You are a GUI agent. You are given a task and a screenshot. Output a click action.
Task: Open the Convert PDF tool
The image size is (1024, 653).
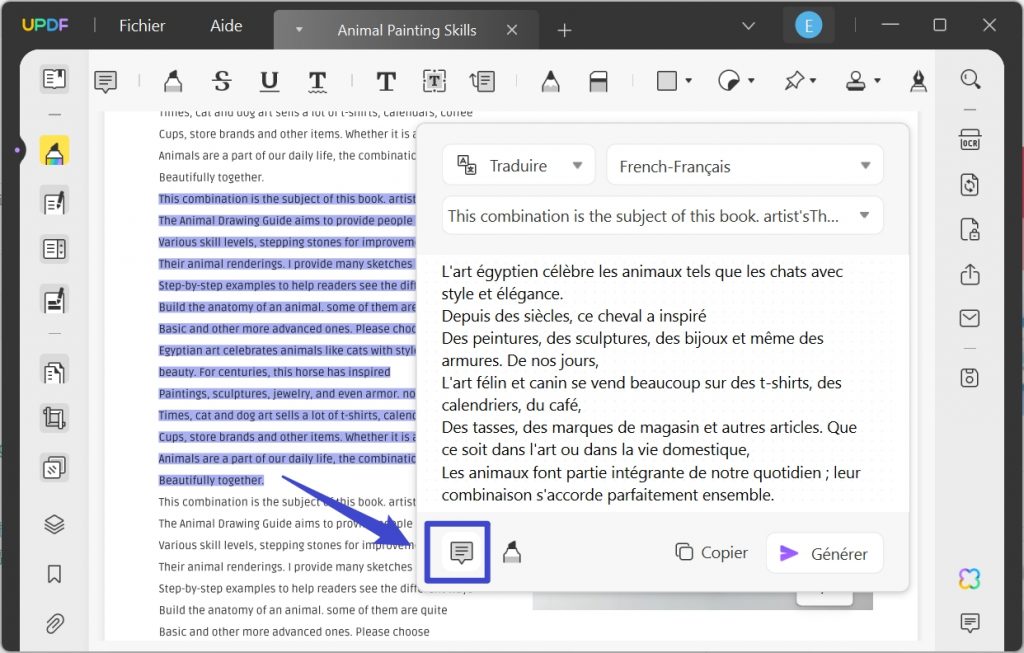click(x=970, y=185)
